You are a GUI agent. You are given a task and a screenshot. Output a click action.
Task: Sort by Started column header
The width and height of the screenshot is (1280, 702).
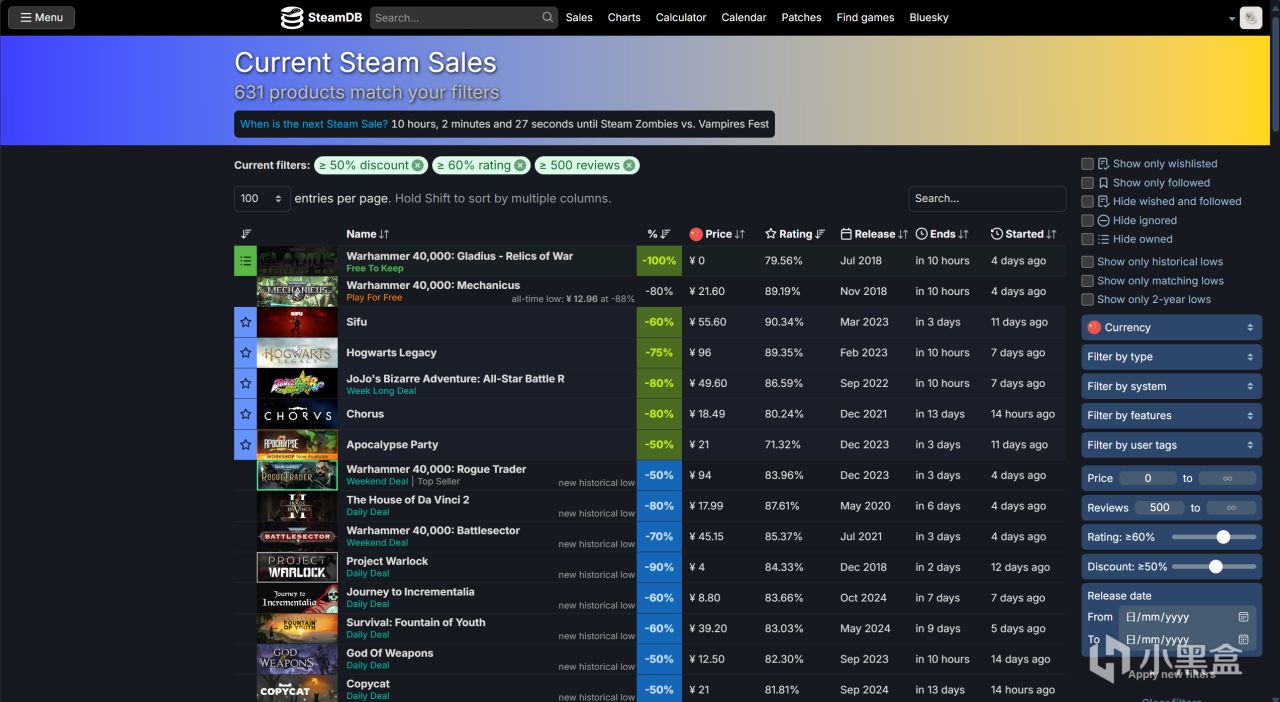point(1023,234)
